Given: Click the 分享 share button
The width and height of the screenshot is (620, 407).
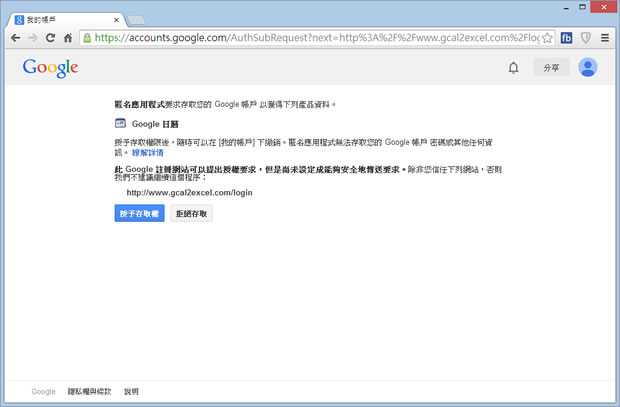Looking at the screenshot, I should [x=551, y=68].
